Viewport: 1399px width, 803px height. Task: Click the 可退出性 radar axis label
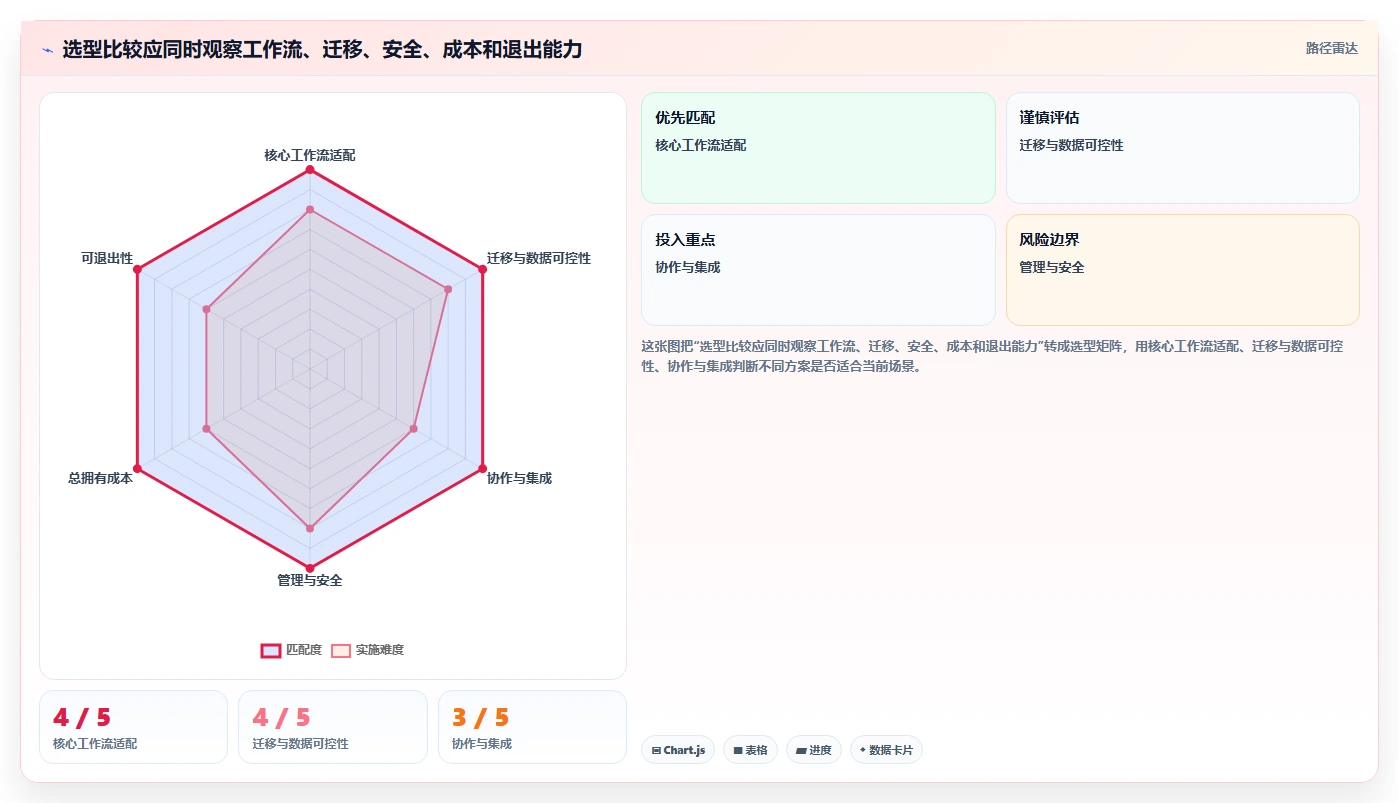[x=107, y=258]
